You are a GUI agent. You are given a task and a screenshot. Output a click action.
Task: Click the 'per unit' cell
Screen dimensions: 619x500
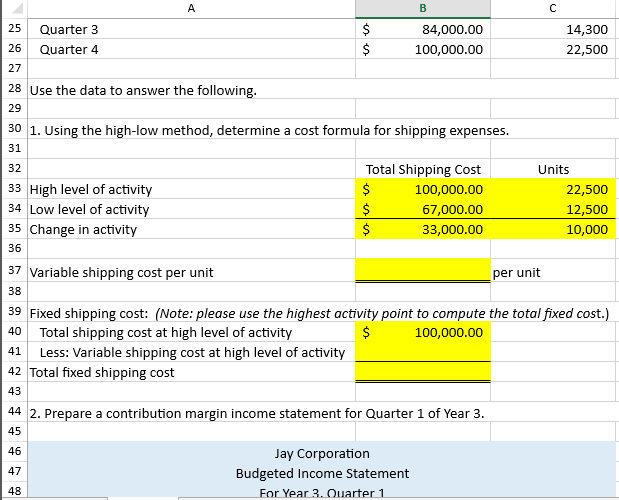[553, 272]
